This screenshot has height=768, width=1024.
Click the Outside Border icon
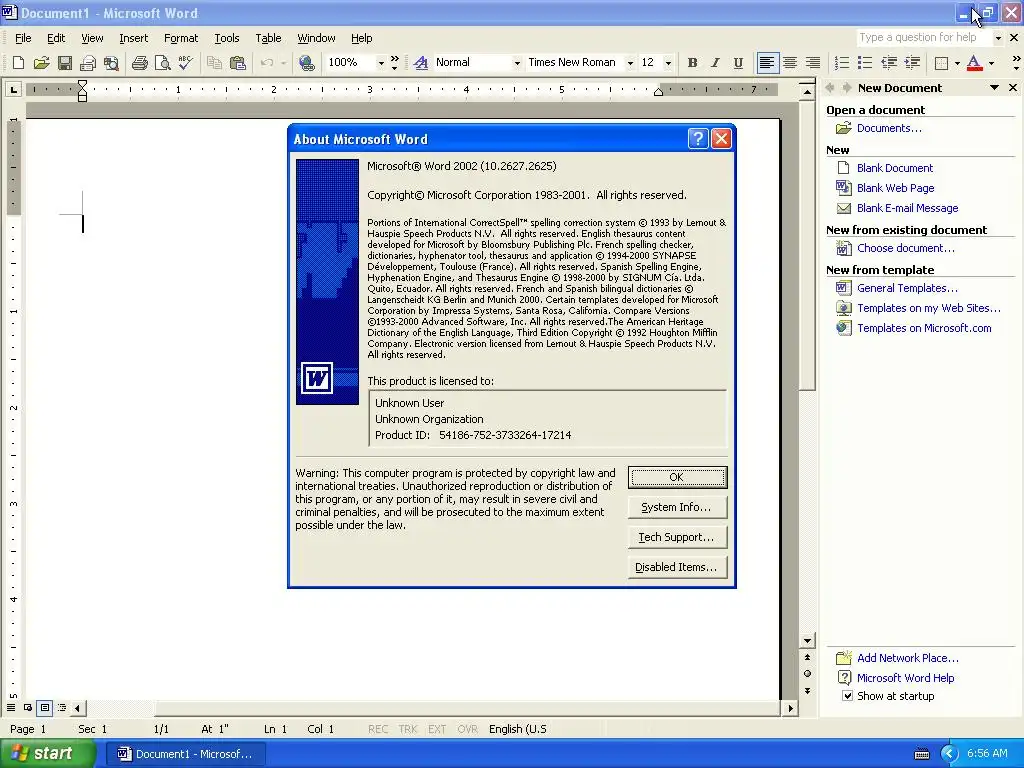pos(941,63)
